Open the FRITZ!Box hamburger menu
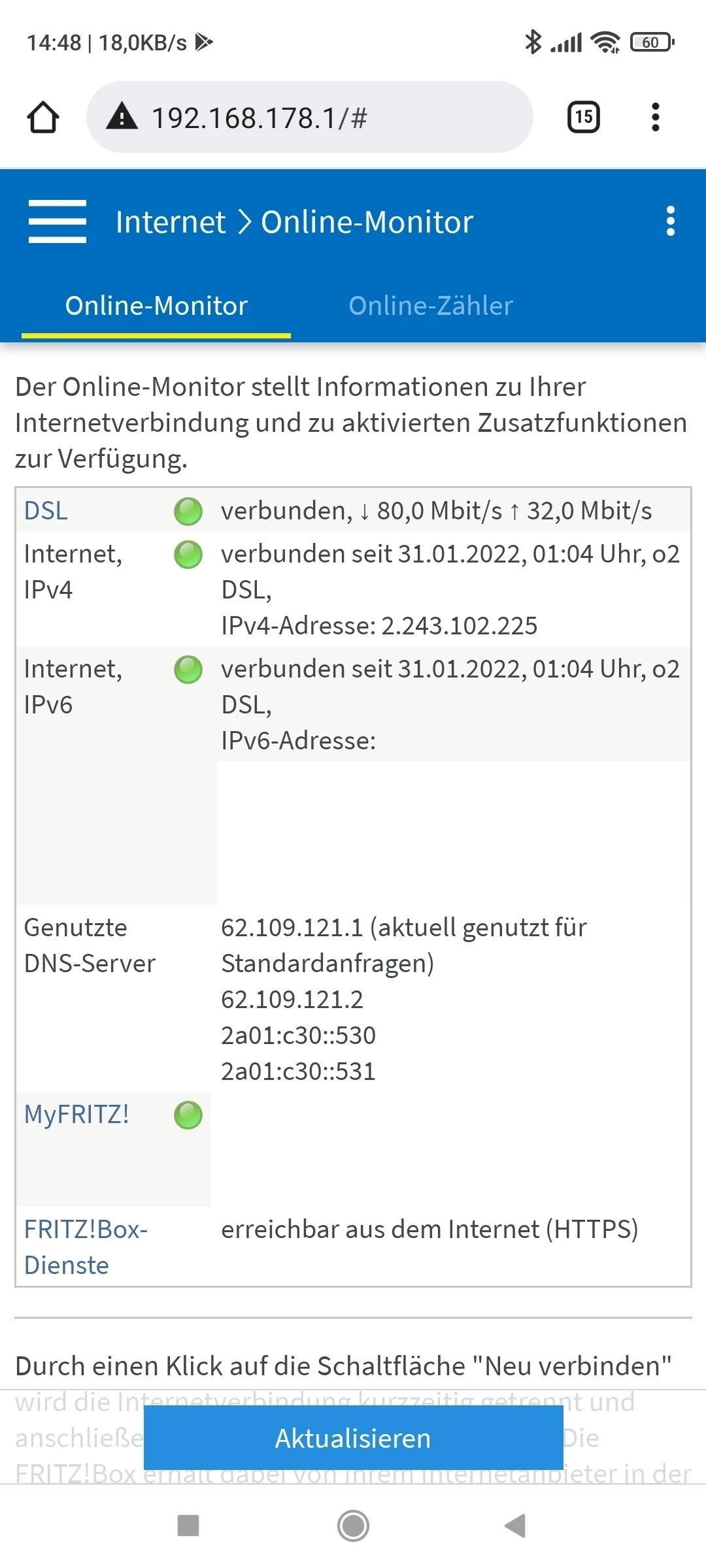This screenshot has height=1568, width=706. (x=58, y=222)
